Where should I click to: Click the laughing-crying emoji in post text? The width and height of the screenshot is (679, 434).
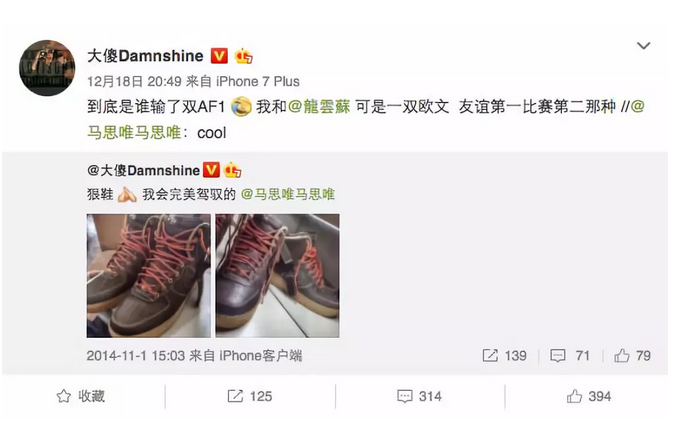click(241, 107)
